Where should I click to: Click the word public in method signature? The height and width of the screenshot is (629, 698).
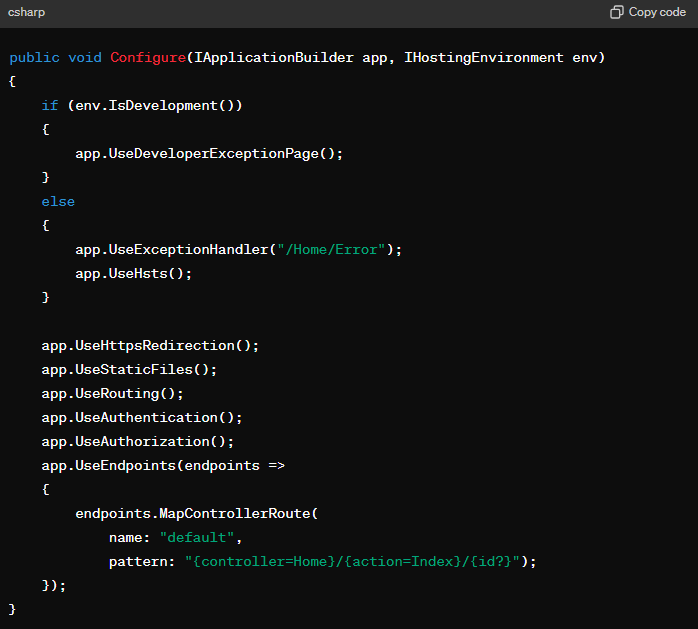(x=34, y=58)
